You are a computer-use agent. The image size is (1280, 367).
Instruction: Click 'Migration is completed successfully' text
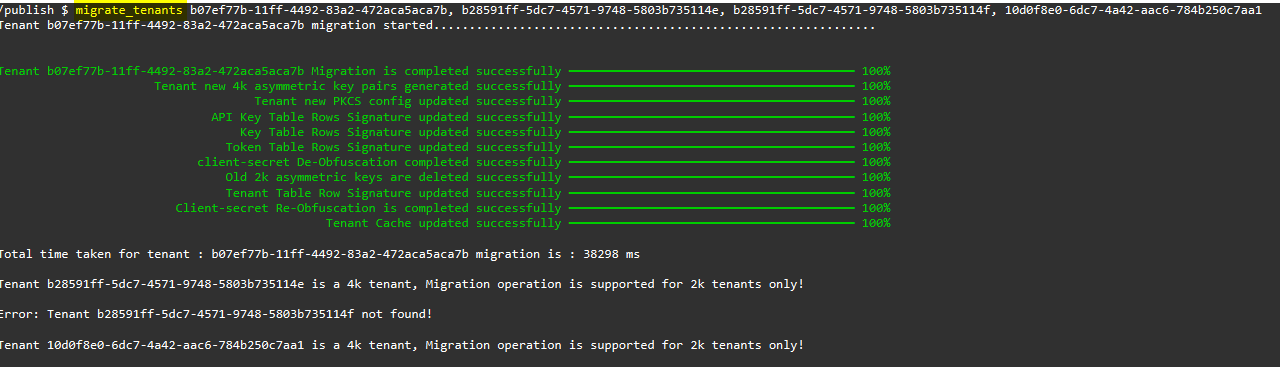436,71
